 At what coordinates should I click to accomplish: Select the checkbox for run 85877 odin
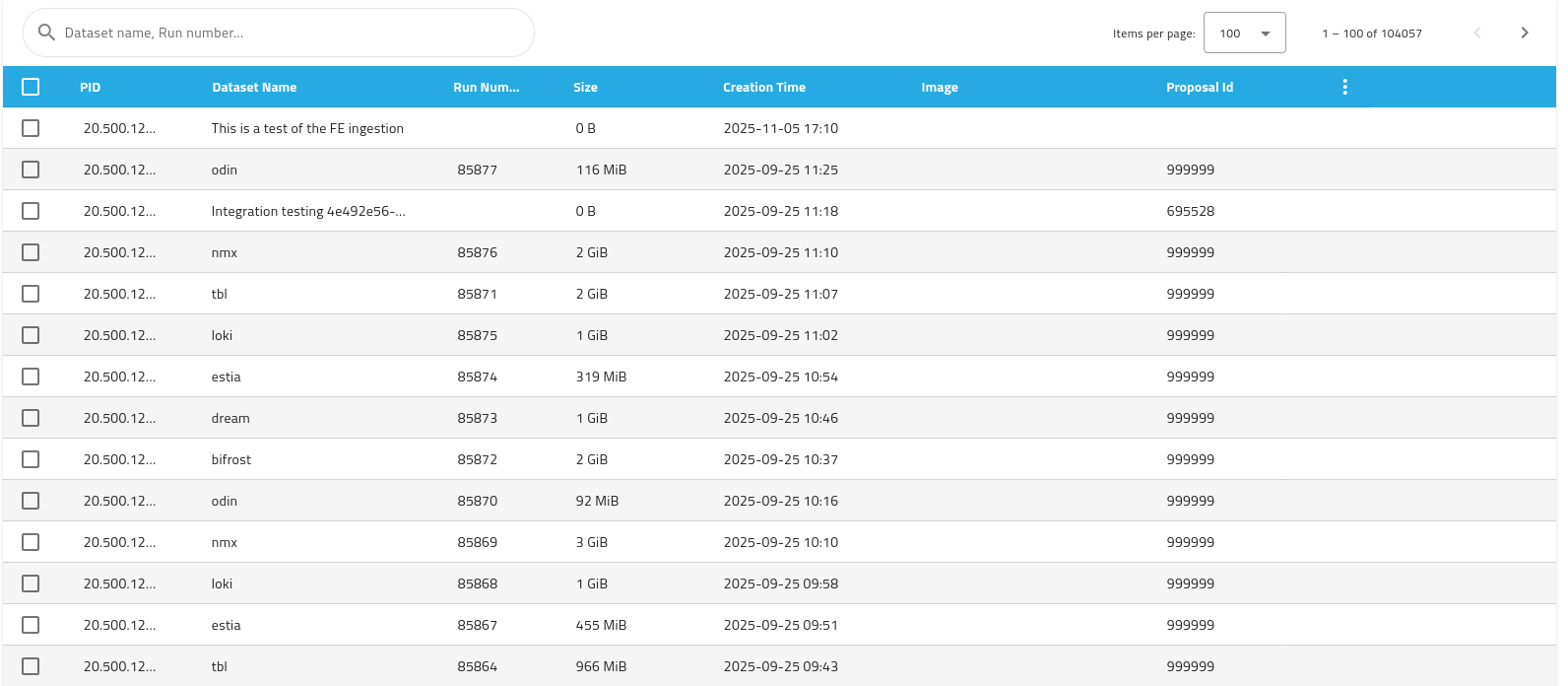coord(31,170)
